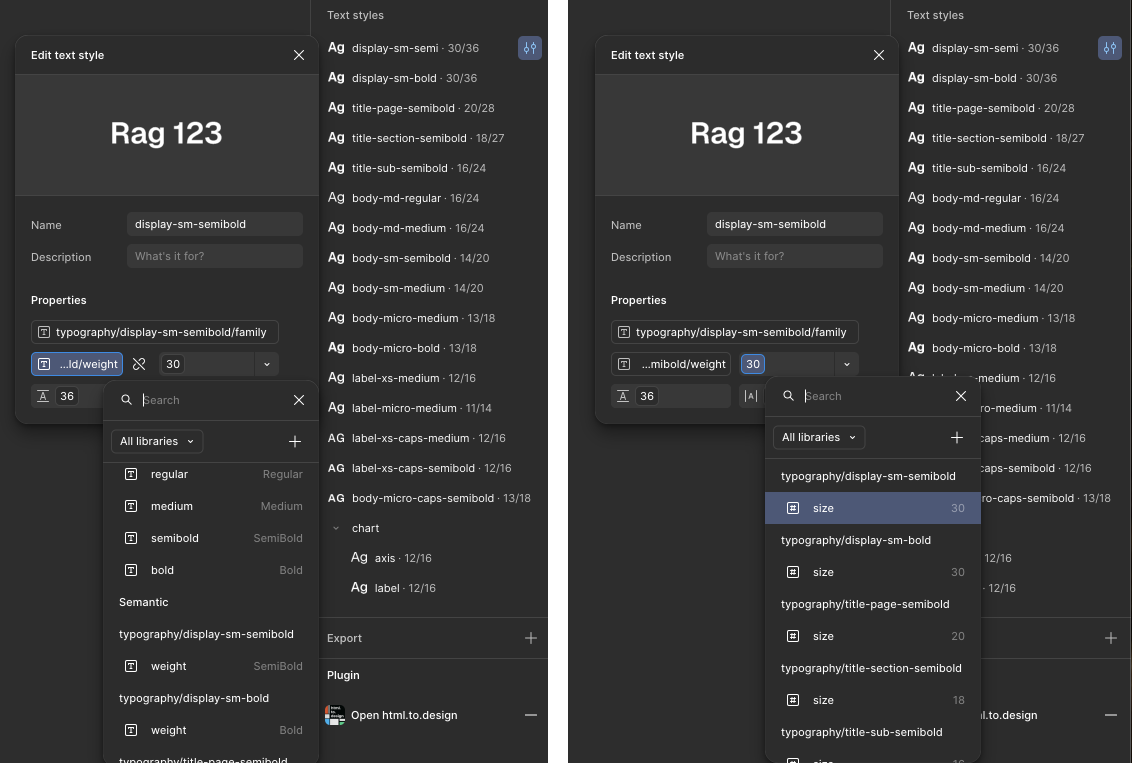Click the html.to.design plugin icon
1132x763 pixels.
tap(335, 715)
